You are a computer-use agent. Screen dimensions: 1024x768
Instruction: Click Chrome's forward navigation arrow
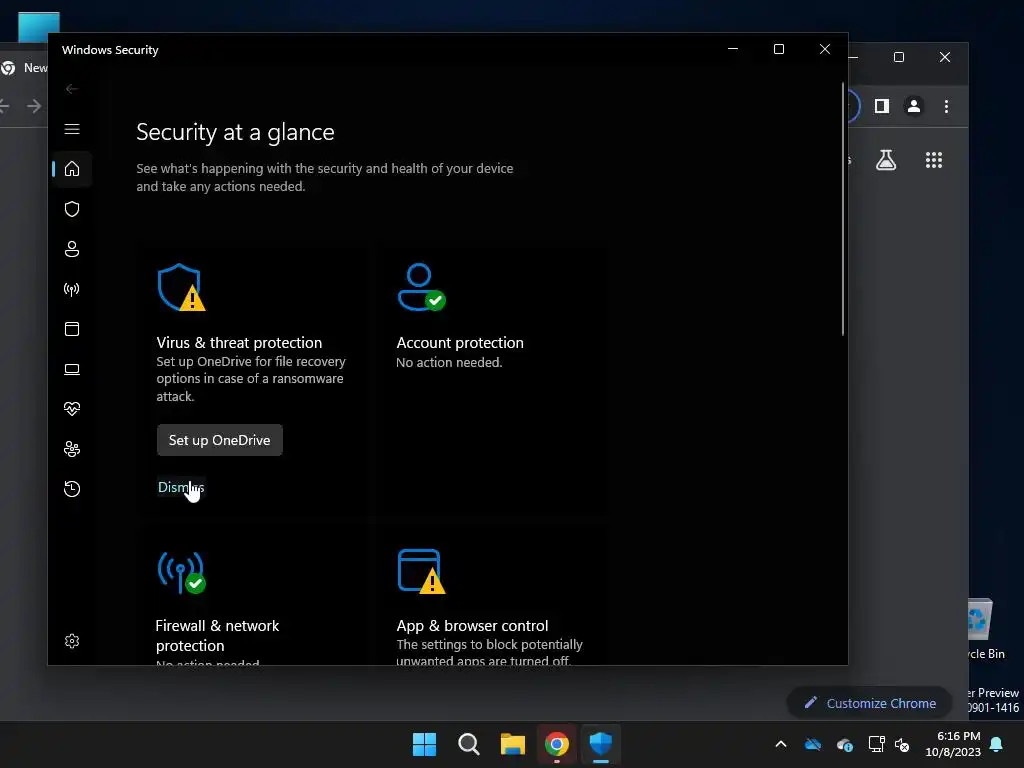tap(34, 106)
